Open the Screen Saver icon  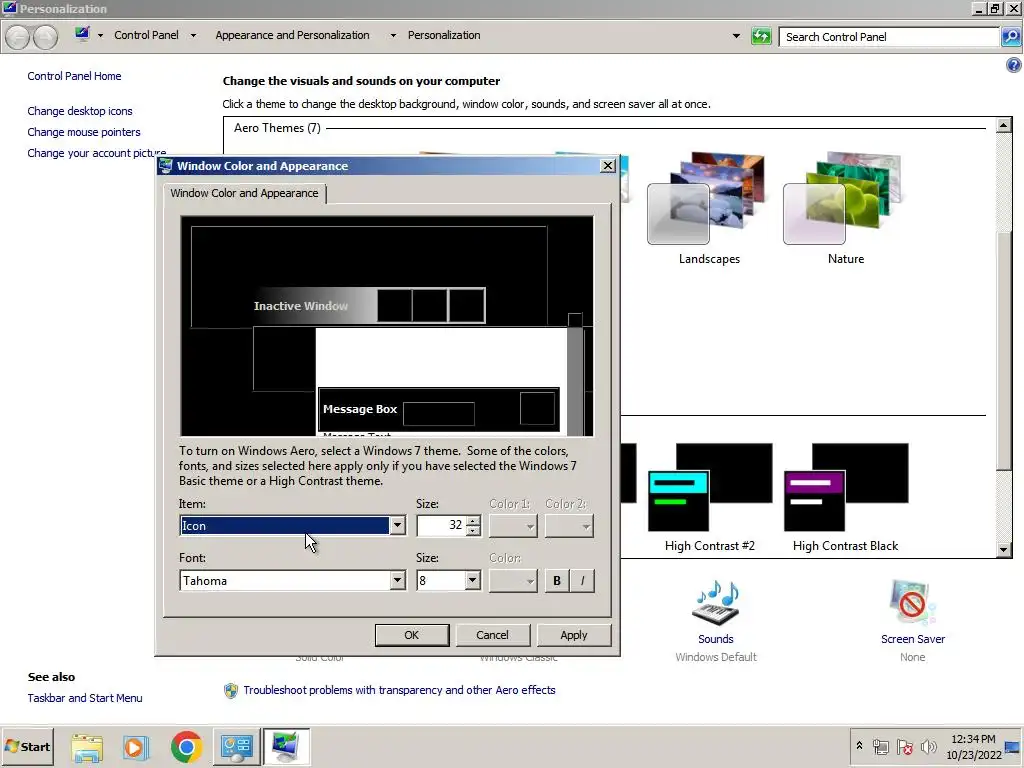point(912,602)
